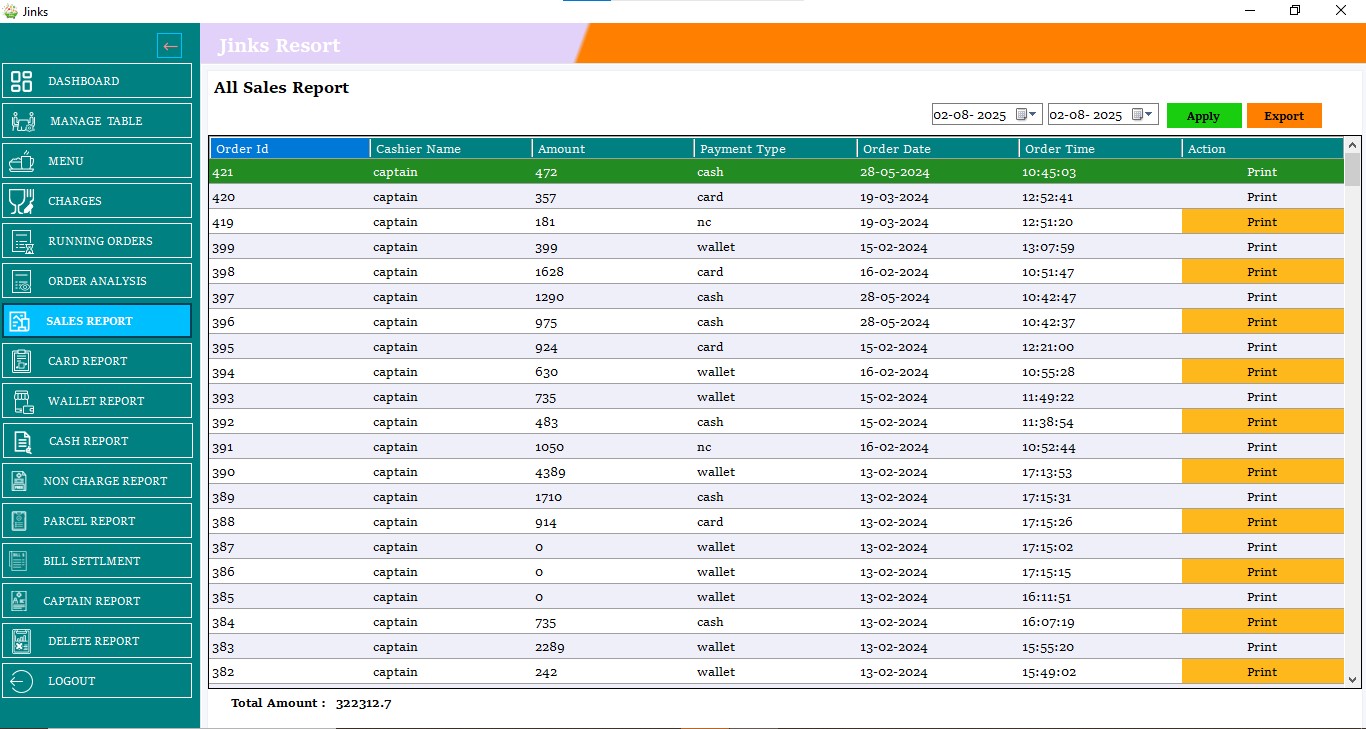Click the table scrollbar up arrow

1353,145
